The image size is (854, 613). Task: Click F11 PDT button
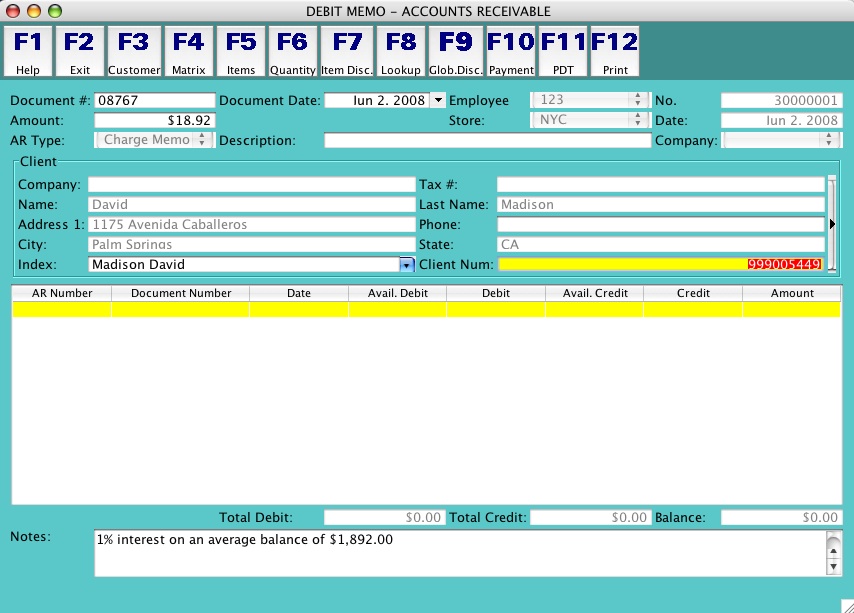tap(563, 52)
